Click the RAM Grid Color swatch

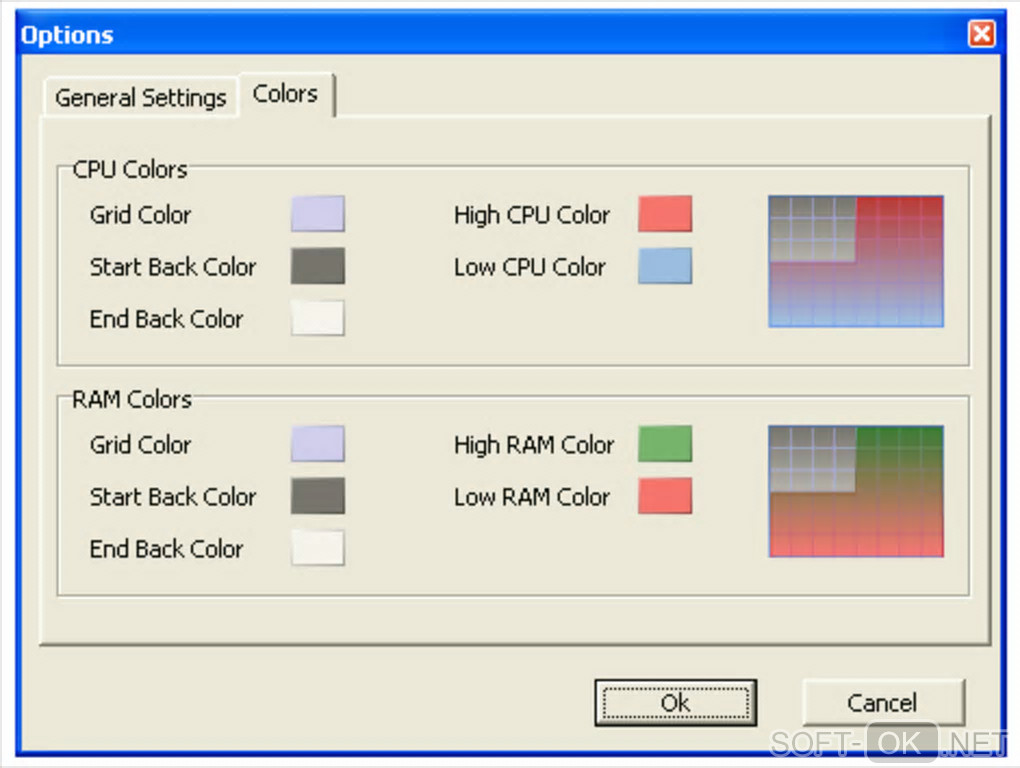coord(317,444)
